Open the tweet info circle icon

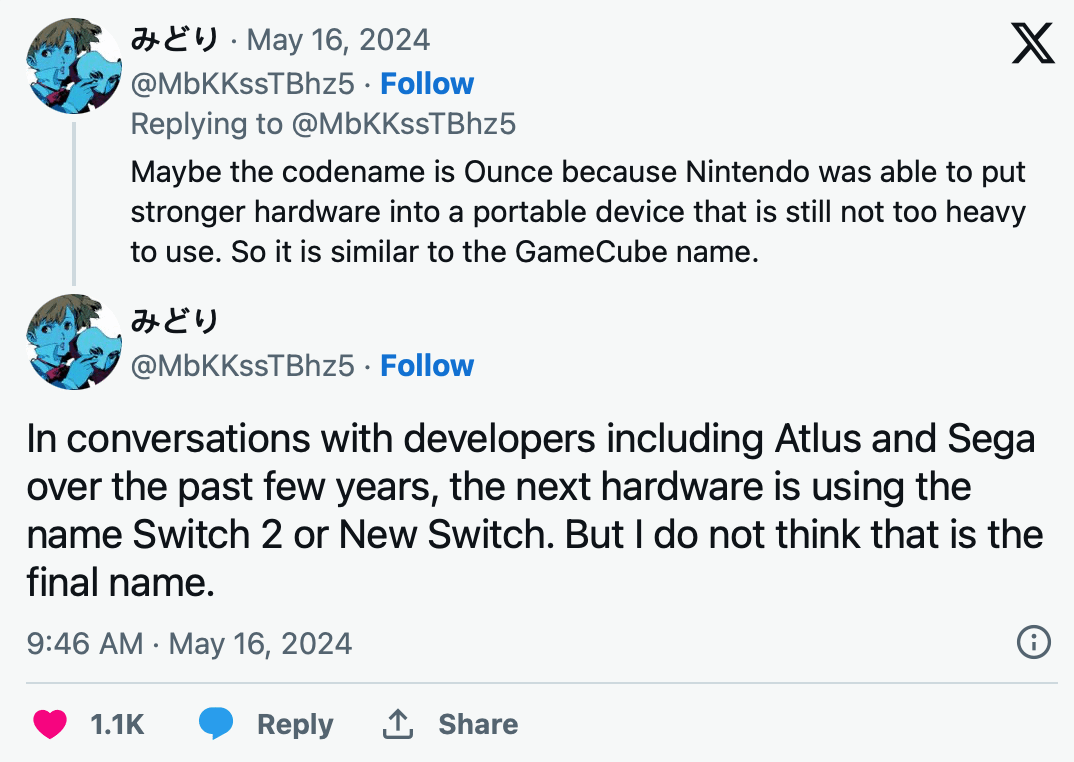point(1033,642)
